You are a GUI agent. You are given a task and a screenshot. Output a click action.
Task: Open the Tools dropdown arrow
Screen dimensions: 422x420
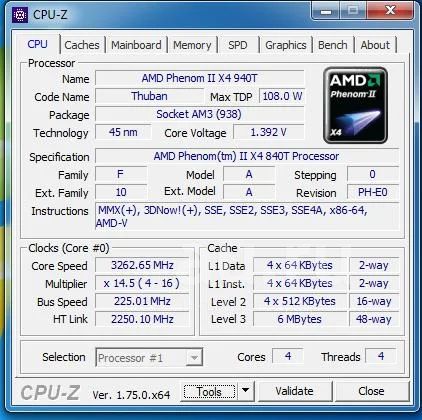tap(246, 391)
